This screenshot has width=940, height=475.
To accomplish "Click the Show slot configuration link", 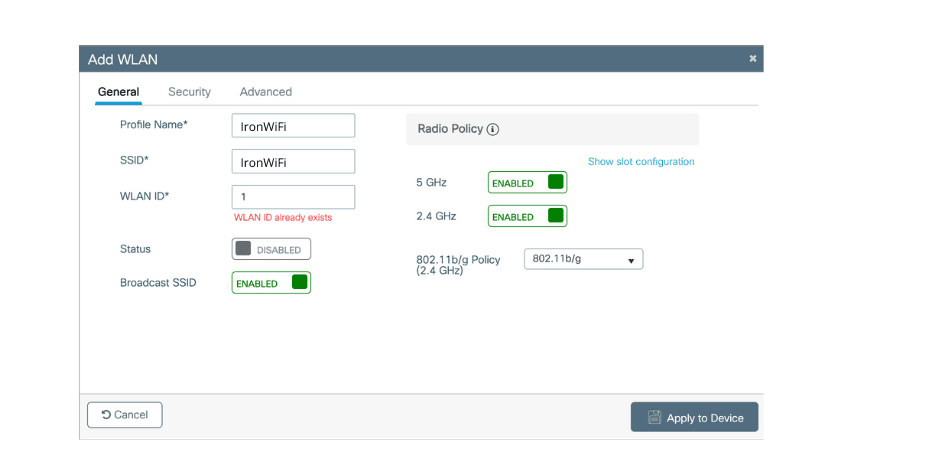I will [640, 162].
